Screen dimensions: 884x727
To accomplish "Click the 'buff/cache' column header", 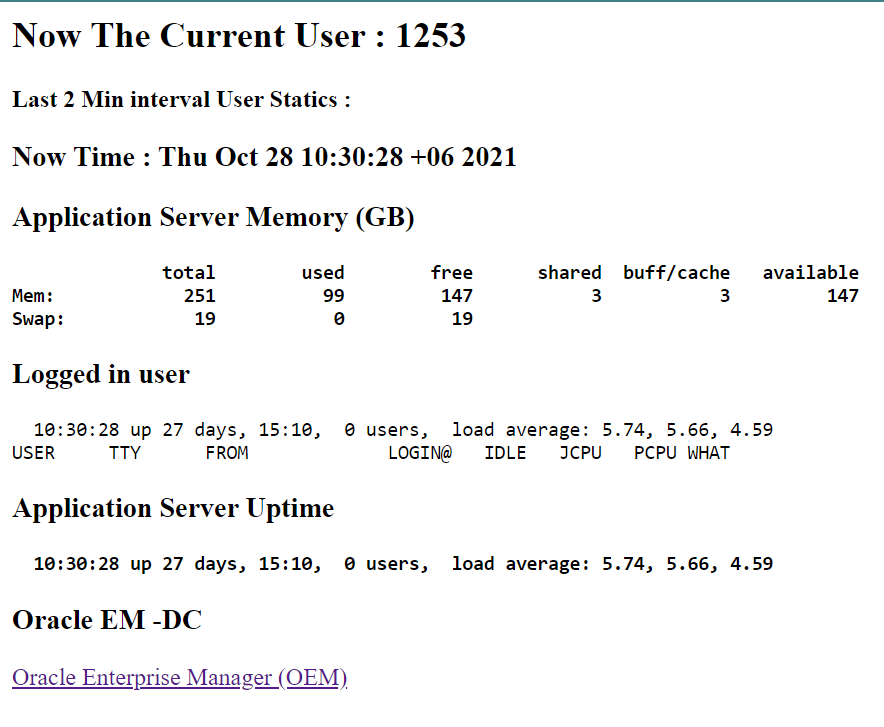I will pyautogui.click(x=677, y=273).
